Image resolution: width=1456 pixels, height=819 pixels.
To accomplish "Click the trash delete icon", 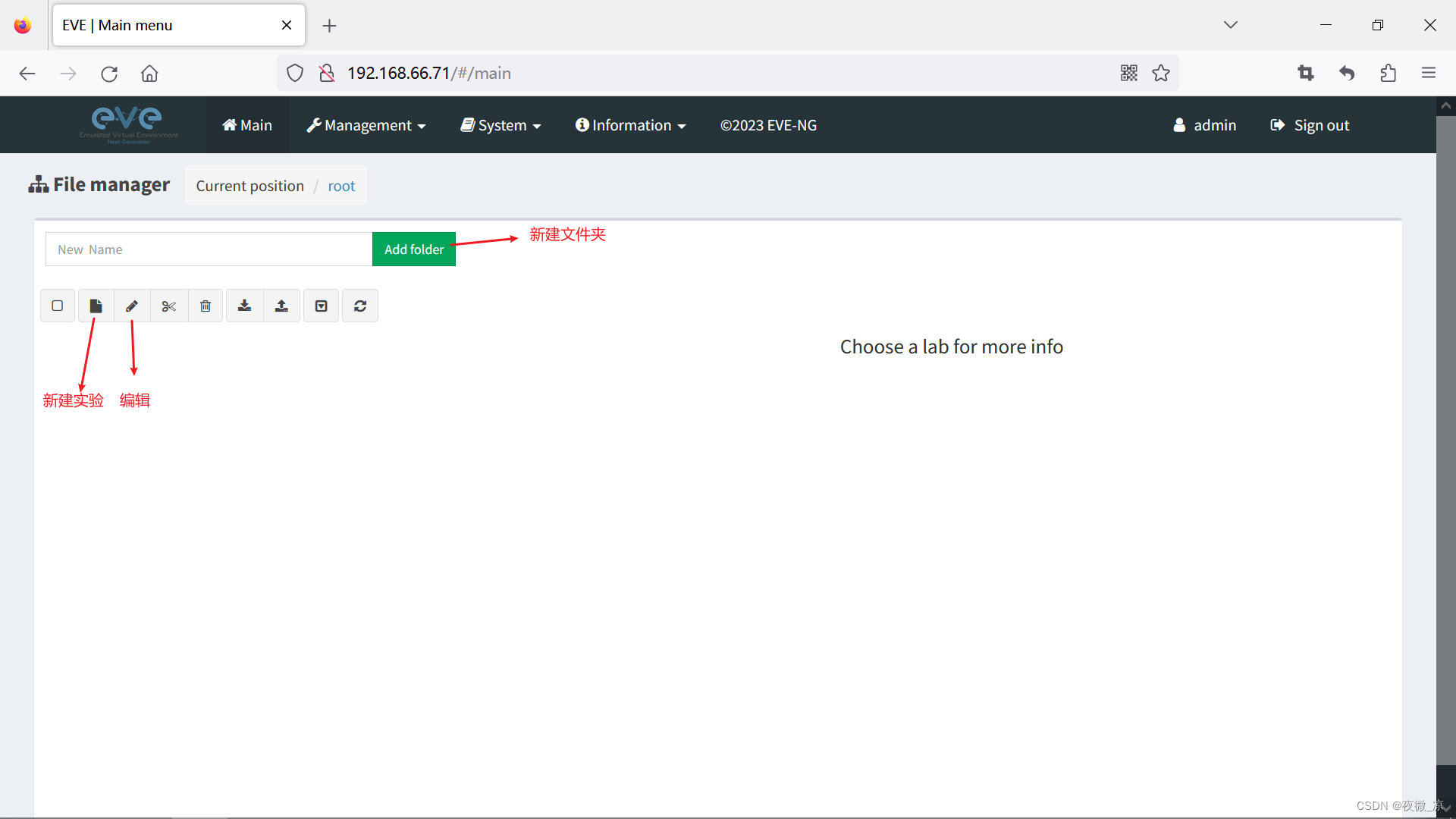I will (x=206, y=306).
